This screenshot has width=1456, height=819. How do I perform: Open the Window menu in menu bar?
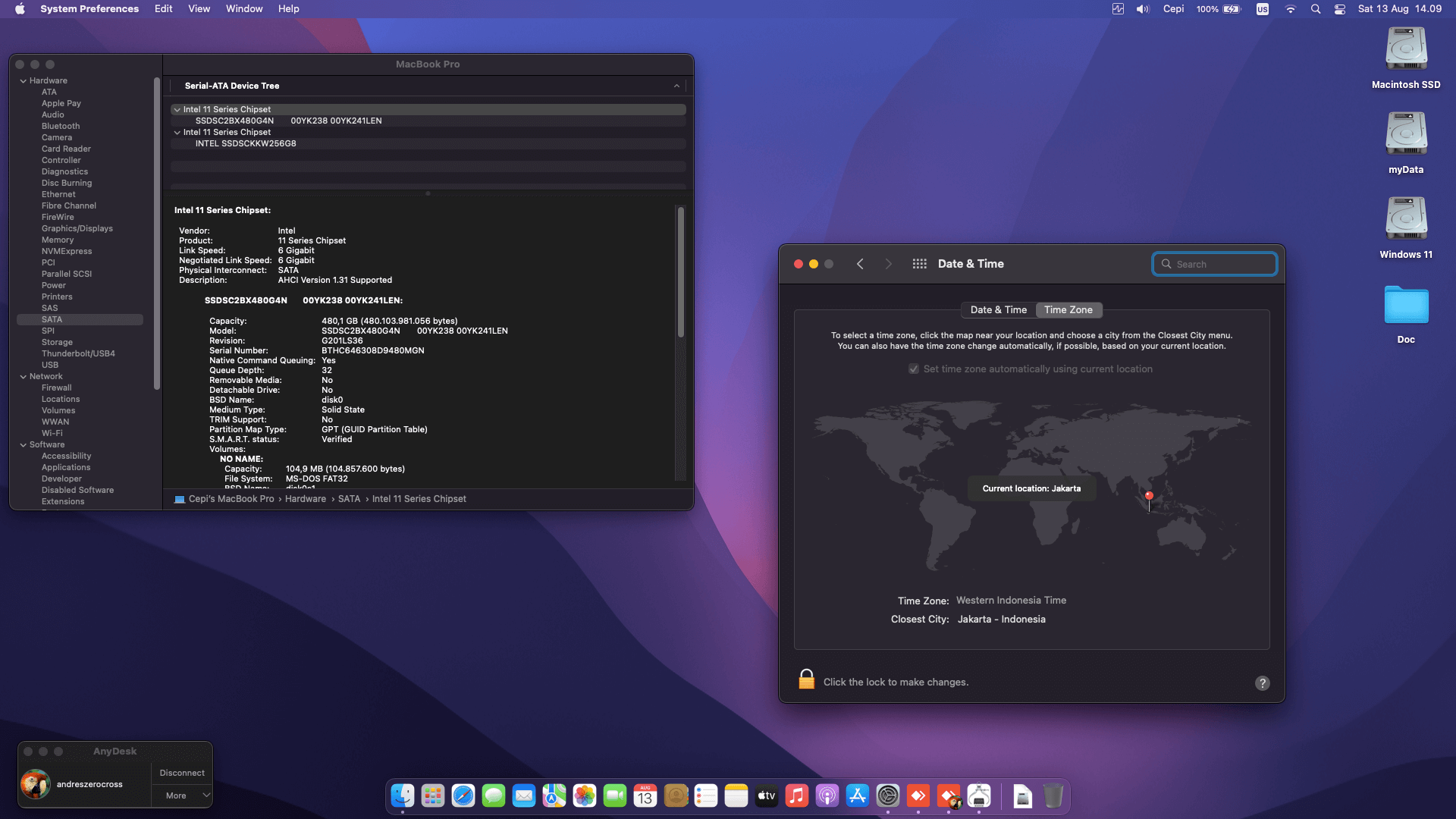click(244, 9)
